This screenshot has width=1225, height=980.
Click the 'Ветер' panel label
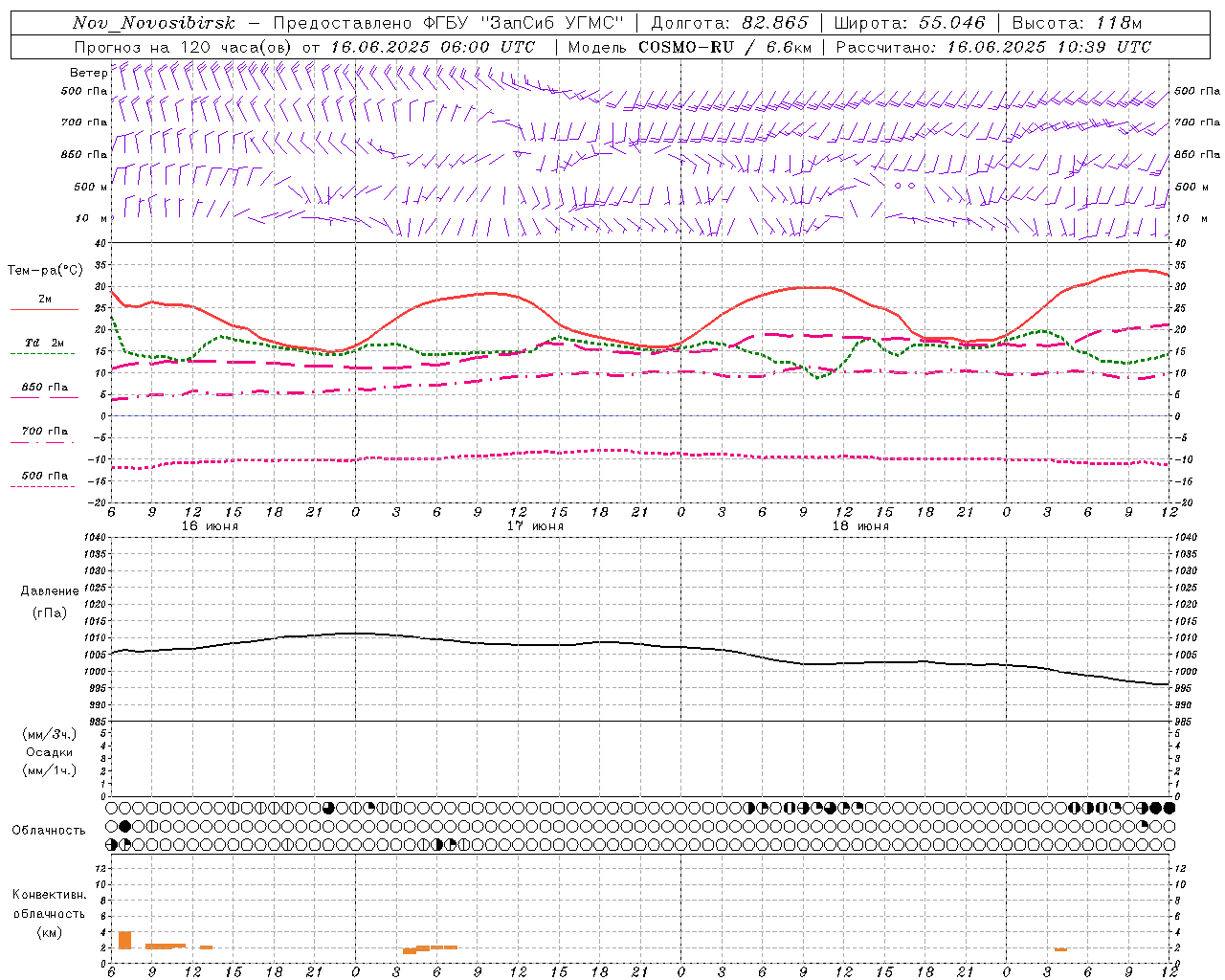pyautogui.click(x=89, y=73)
